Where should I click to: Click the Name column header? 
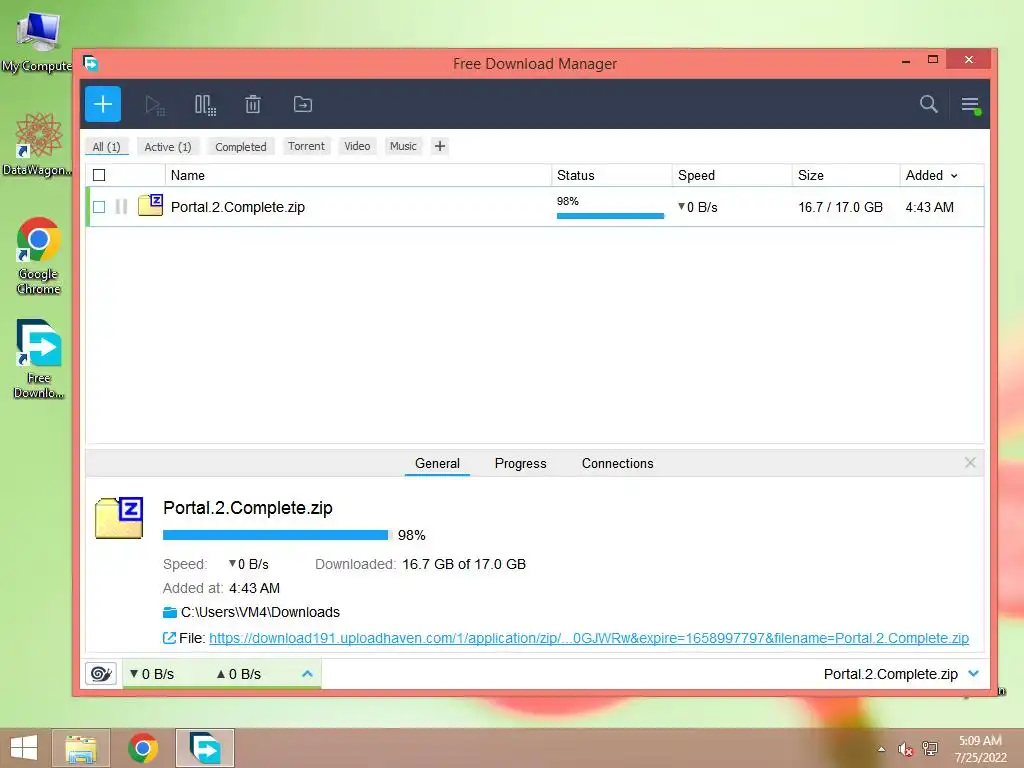[x=358, y=175]
